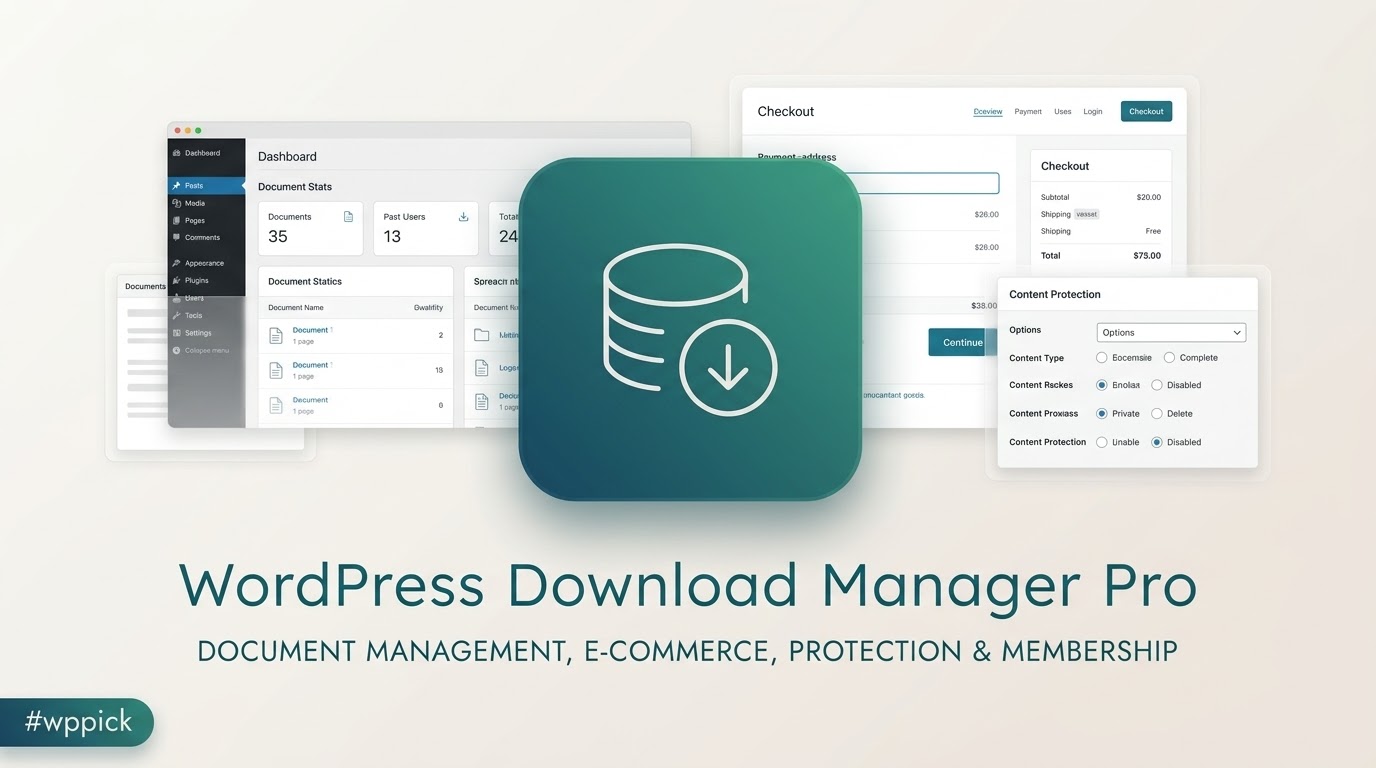
Task: Select Disabled in the Content Rsckes row
Action: coord(1157,385)
